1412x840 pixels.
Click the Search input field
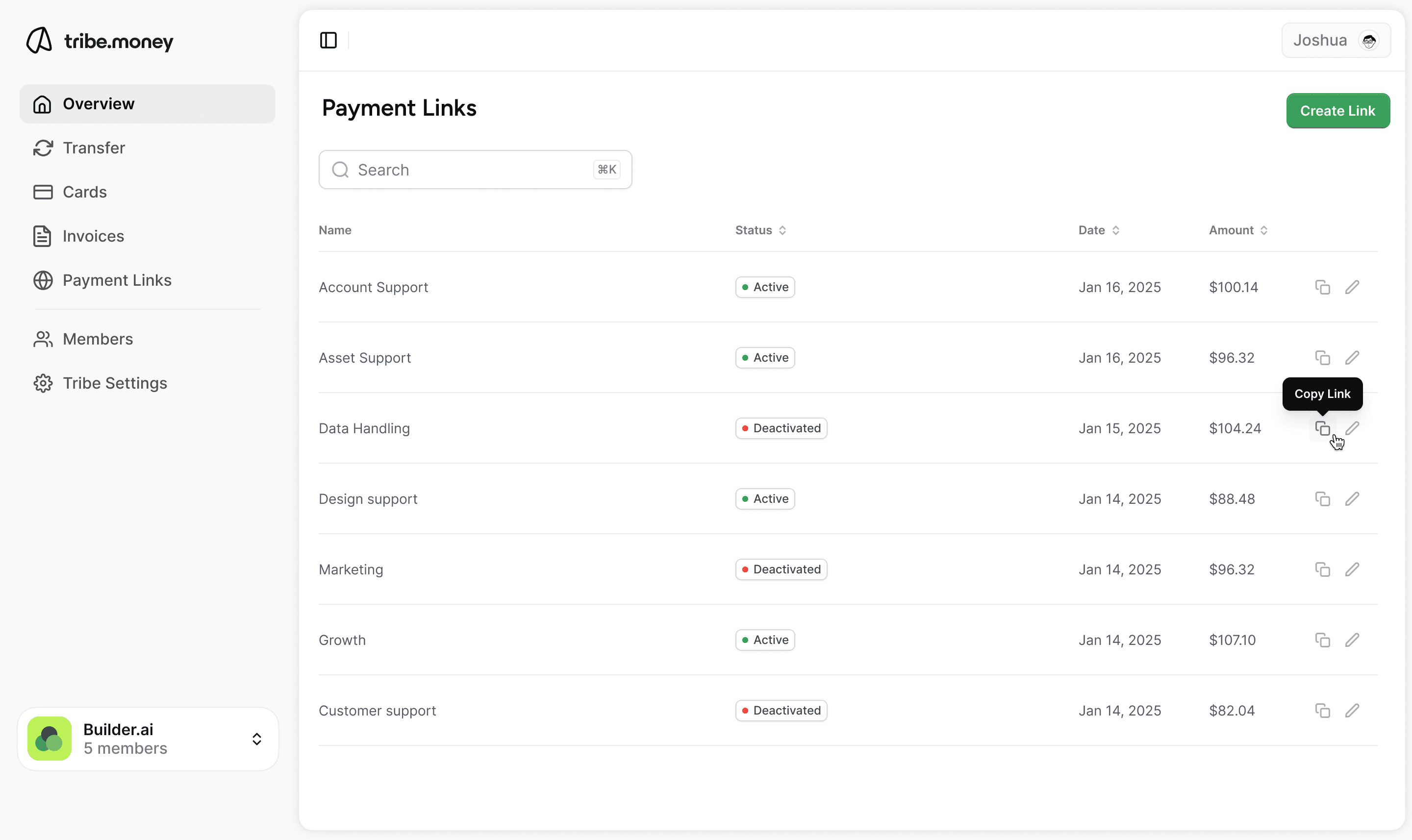[x=475, y=170]
